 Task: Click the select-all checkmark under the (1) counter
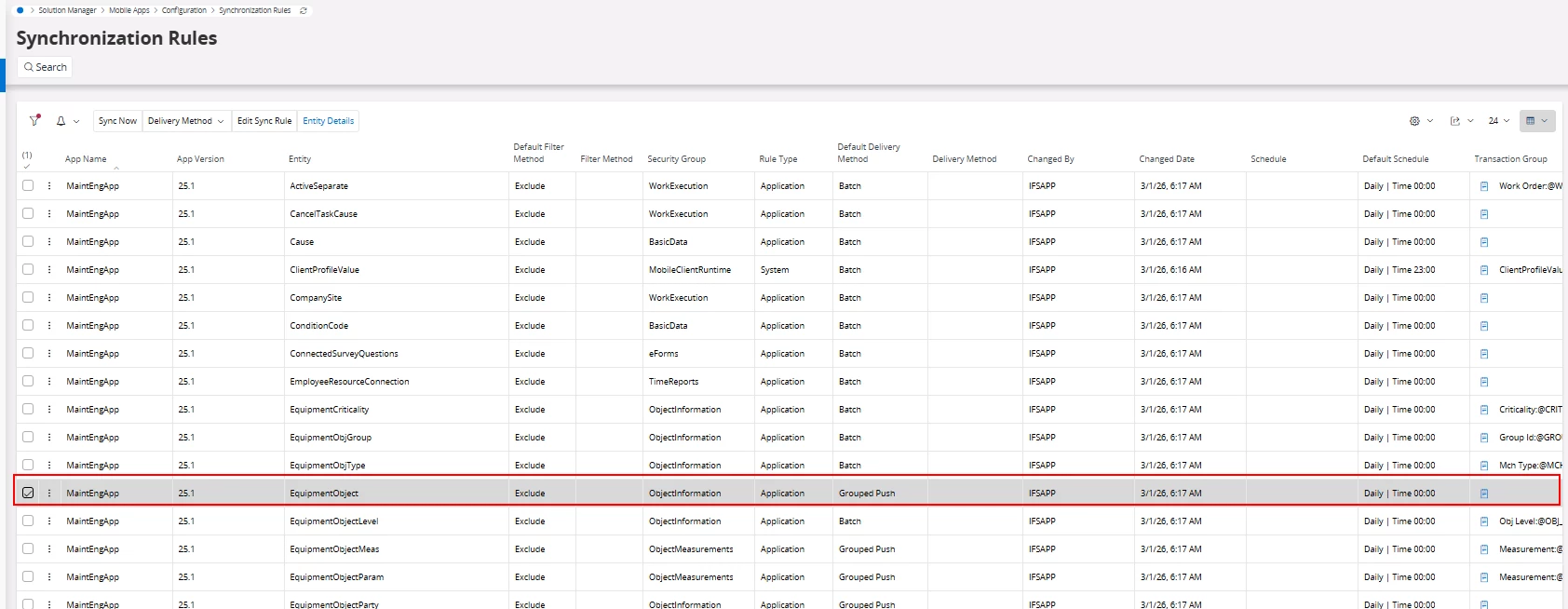coord(27,167)
